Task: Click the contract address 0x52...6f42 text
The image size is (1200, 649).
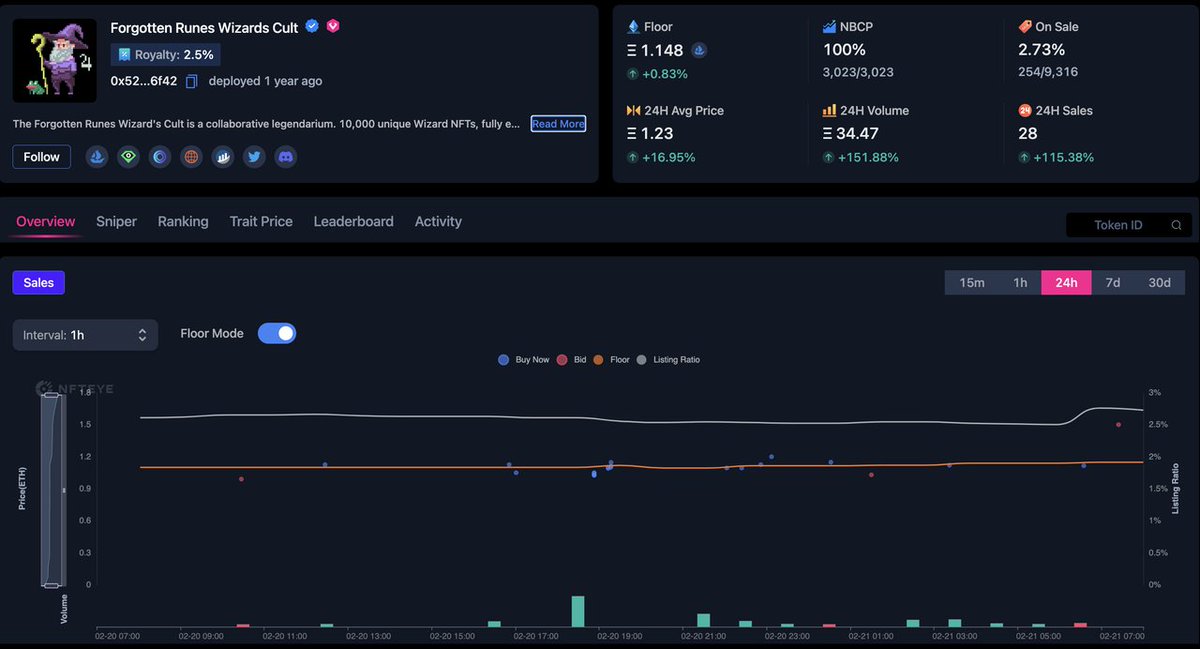Action: pos(144,81)
